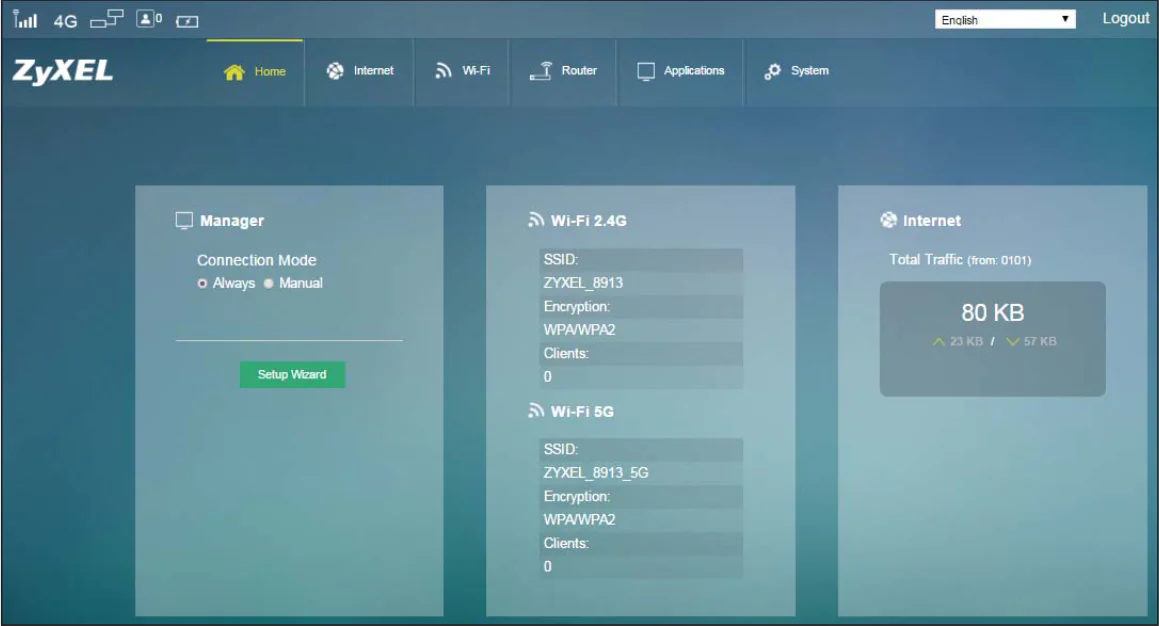Image resolution: width=1159 pixels, height=626 pixels.
Task: Open the Router menu tab
Action: point(563,71)
